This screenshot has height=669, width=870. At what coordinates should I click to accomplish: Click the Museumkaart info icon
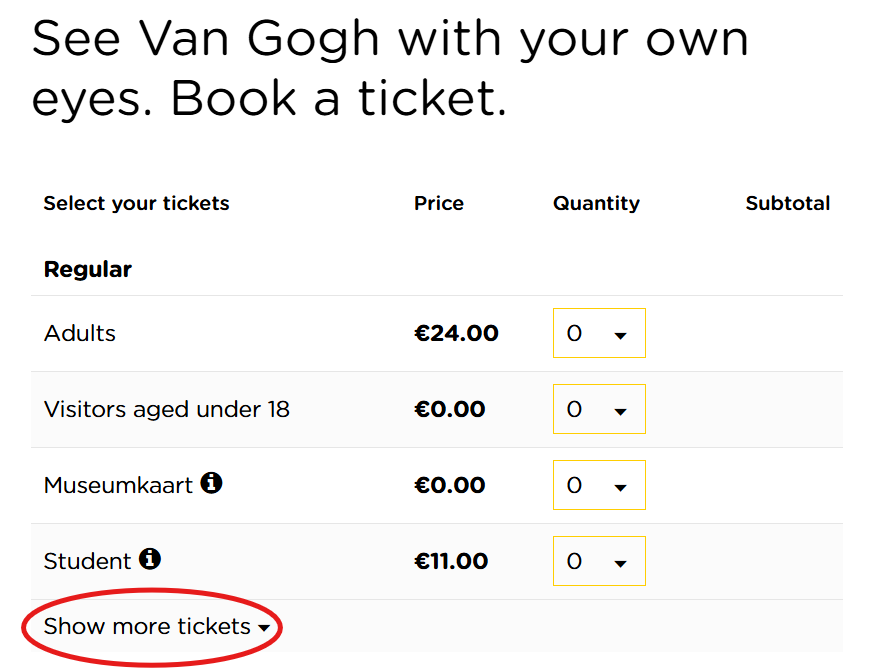tap(211, 483)
